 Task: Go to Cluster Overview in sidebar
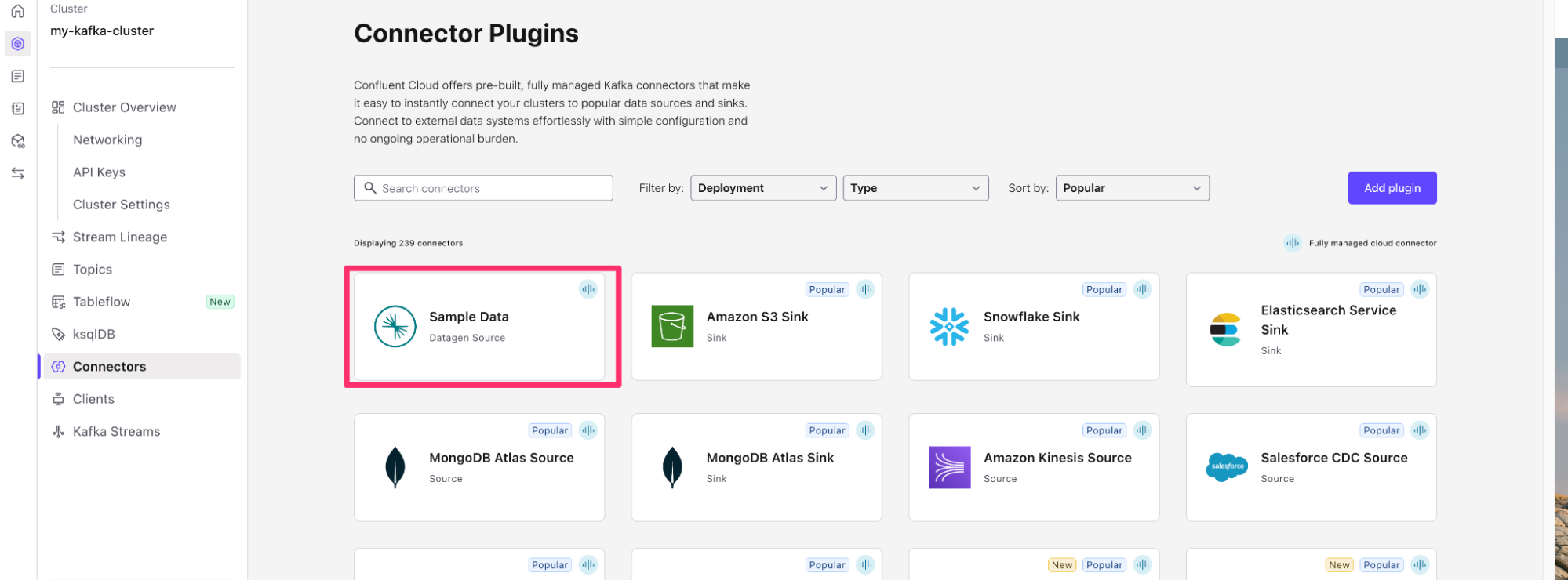(124, 107)
